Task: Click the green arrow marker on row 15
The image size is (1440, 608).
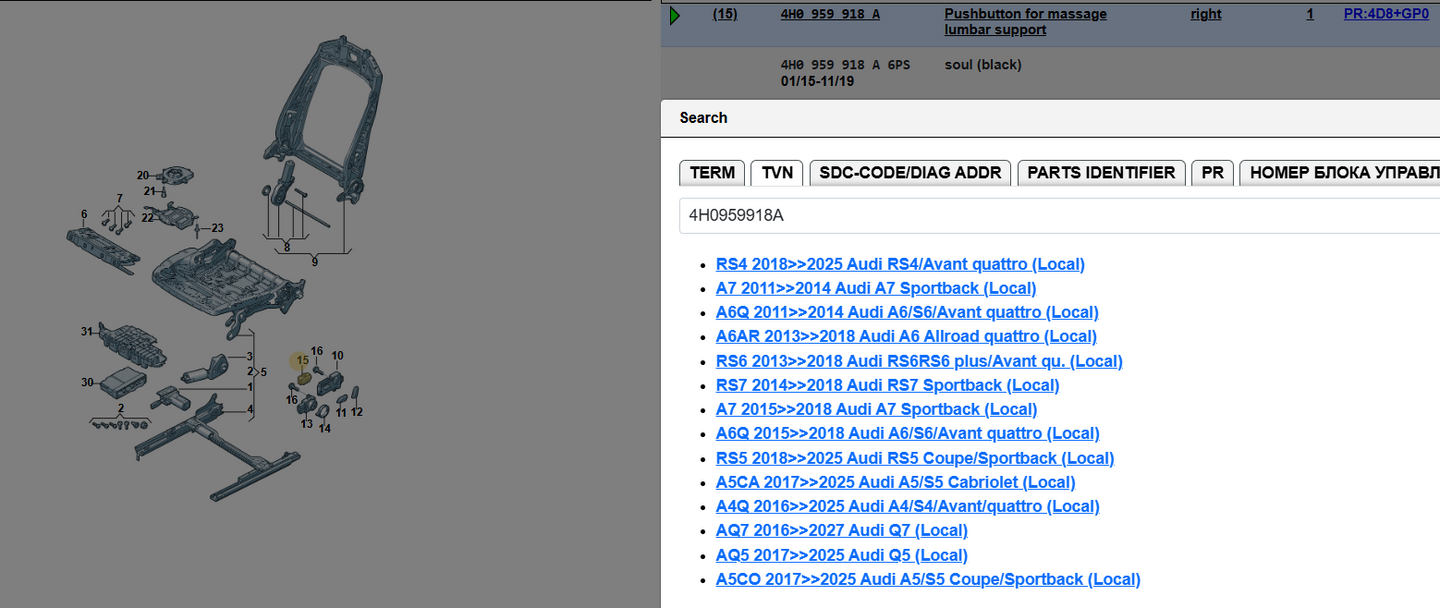Action: [675, 15]
